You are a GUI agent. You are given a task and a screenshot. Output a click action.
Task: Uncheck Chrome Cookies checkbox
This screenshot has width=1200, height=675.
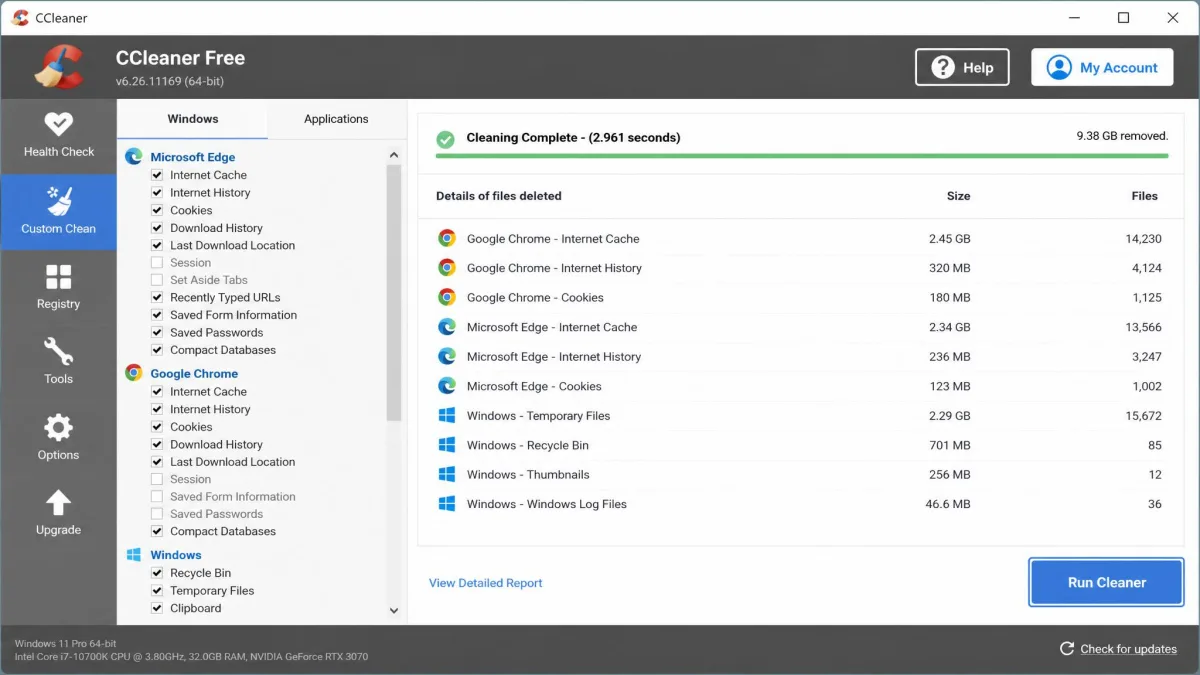coord(157,427)
